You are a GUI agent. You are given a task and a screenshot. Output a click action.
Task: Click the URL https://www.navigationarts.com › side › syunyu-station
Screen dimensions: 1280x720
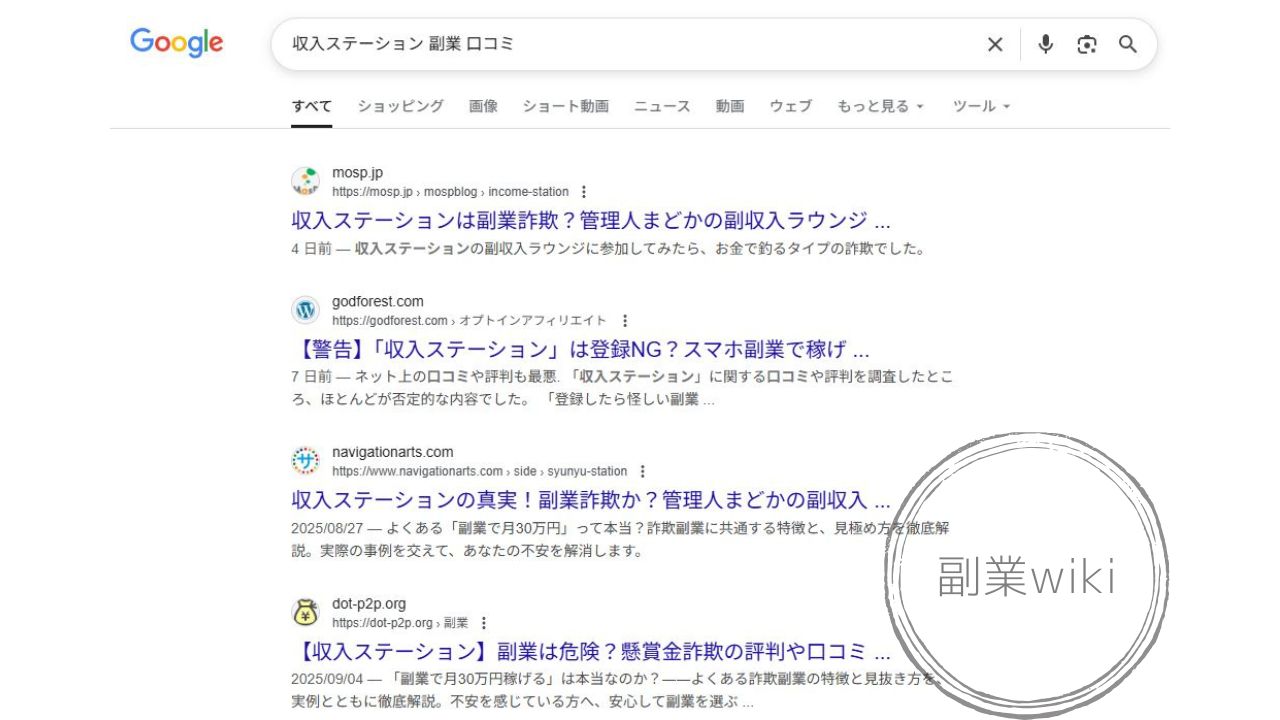pyautogui.click(x=480, y=471)
